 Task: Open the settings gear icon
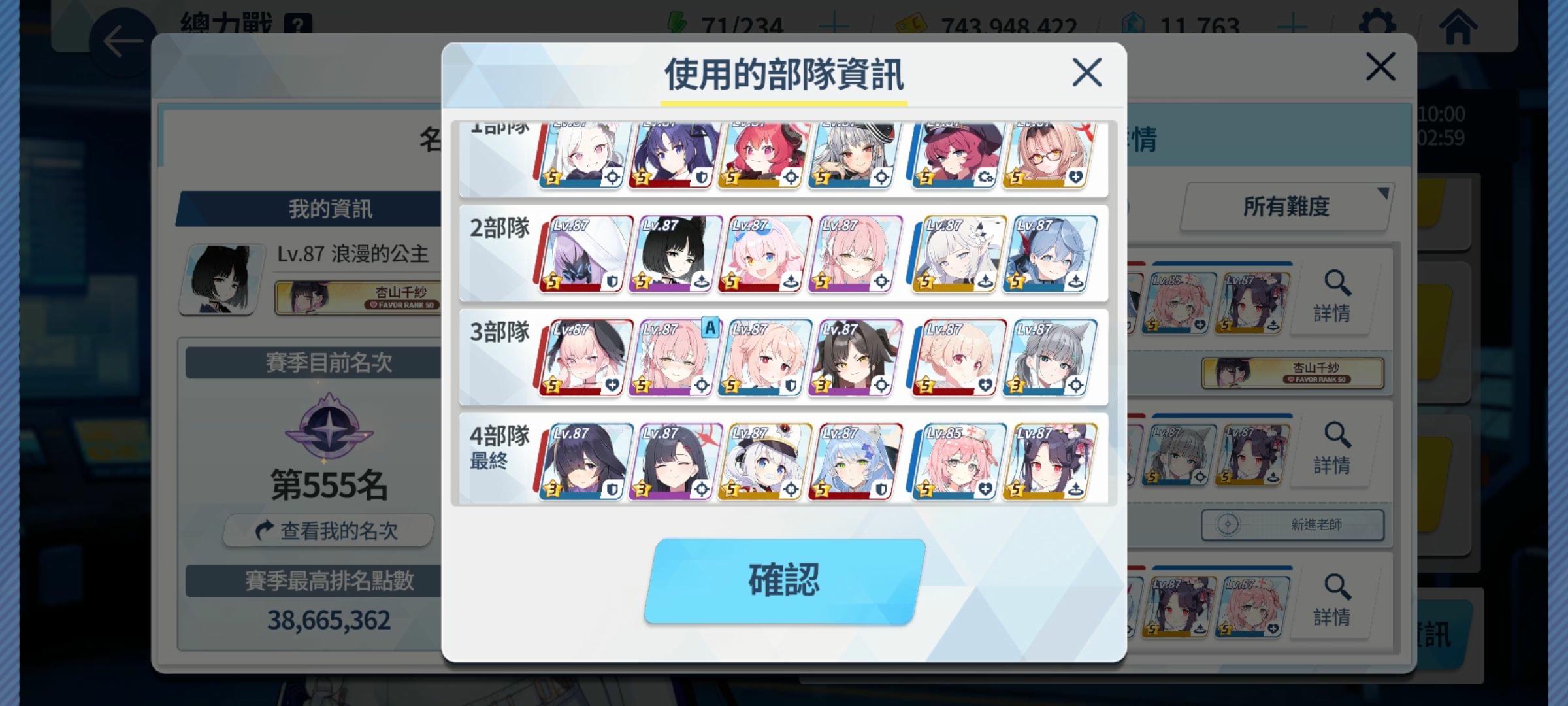coord(1377,26)
